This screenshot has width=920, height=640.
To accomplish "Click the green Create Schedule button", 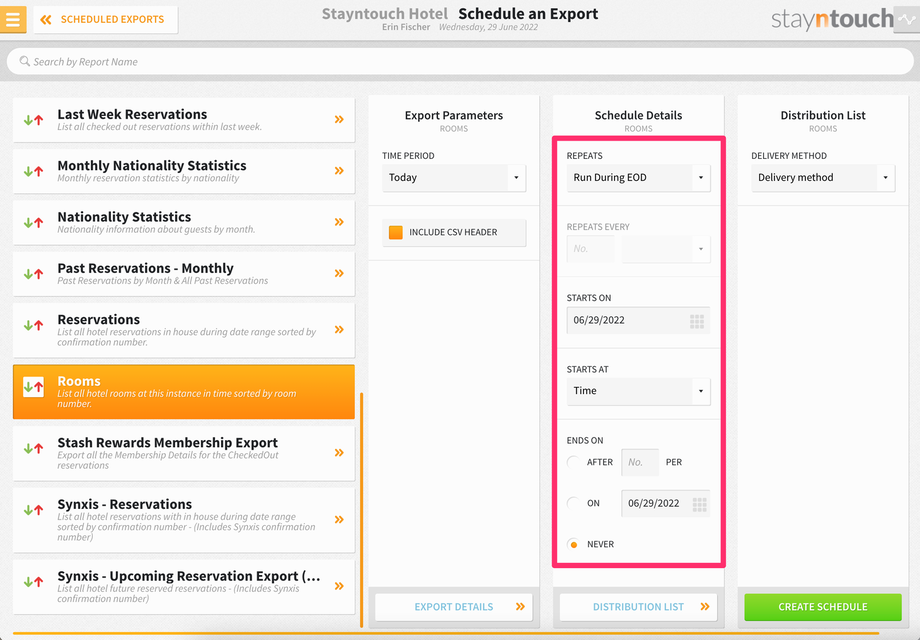I will [x=823, y=607].
